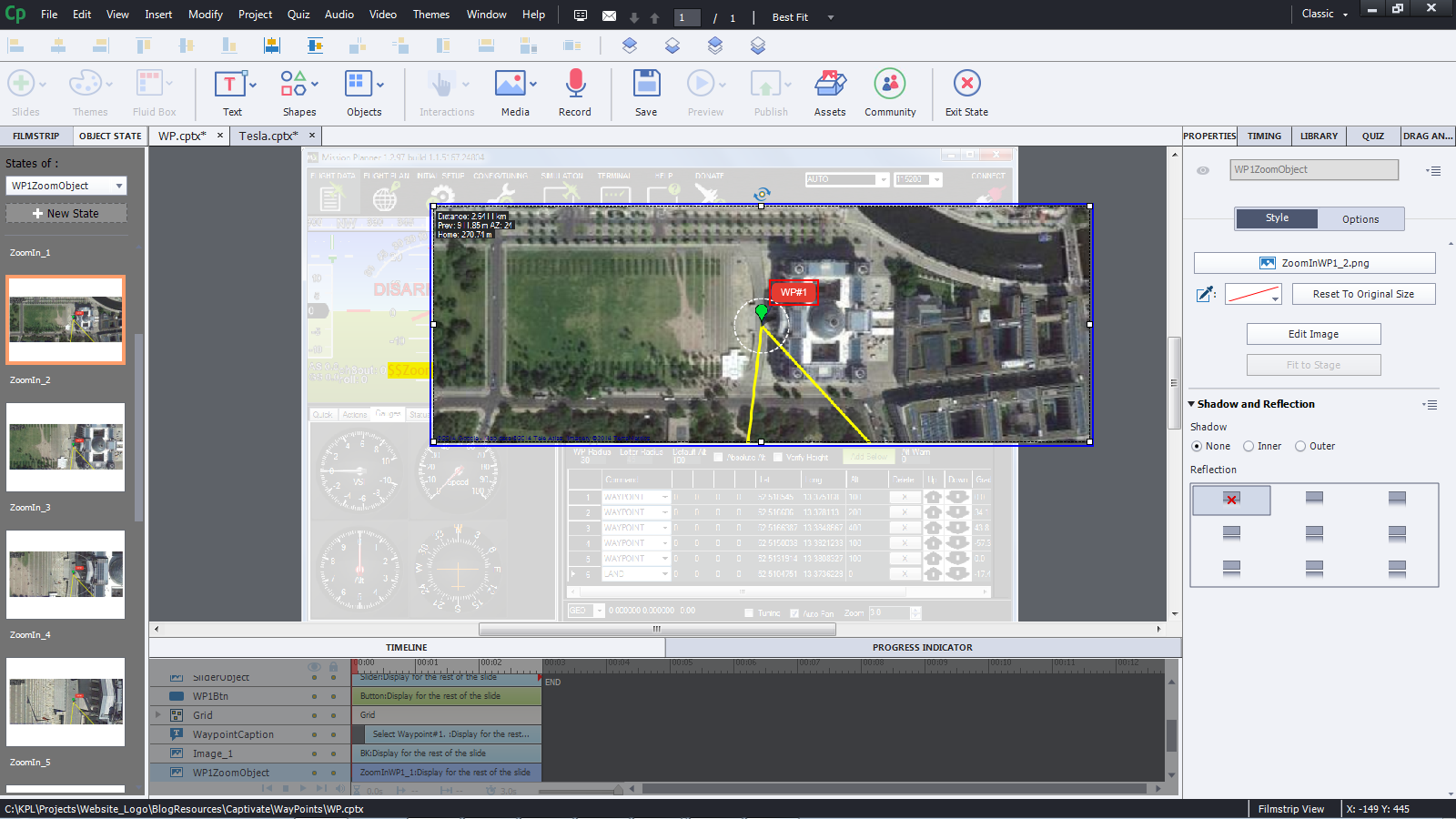The image size is (1456, 819).
Task: Collapse the Shadow and Reflection section
Action: 1192,404
